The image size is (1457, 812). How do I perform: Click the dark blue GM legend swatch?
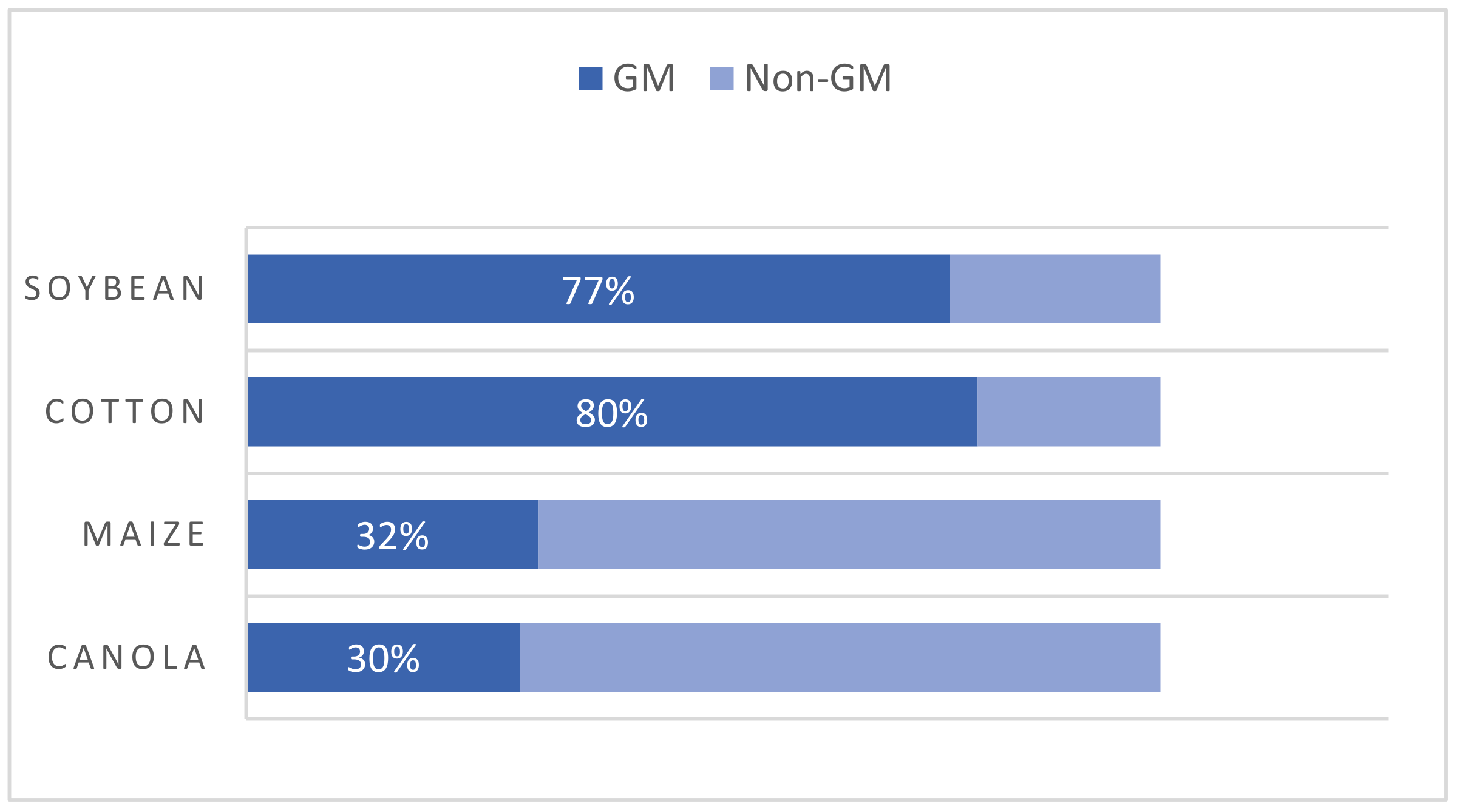click(590, 78)
